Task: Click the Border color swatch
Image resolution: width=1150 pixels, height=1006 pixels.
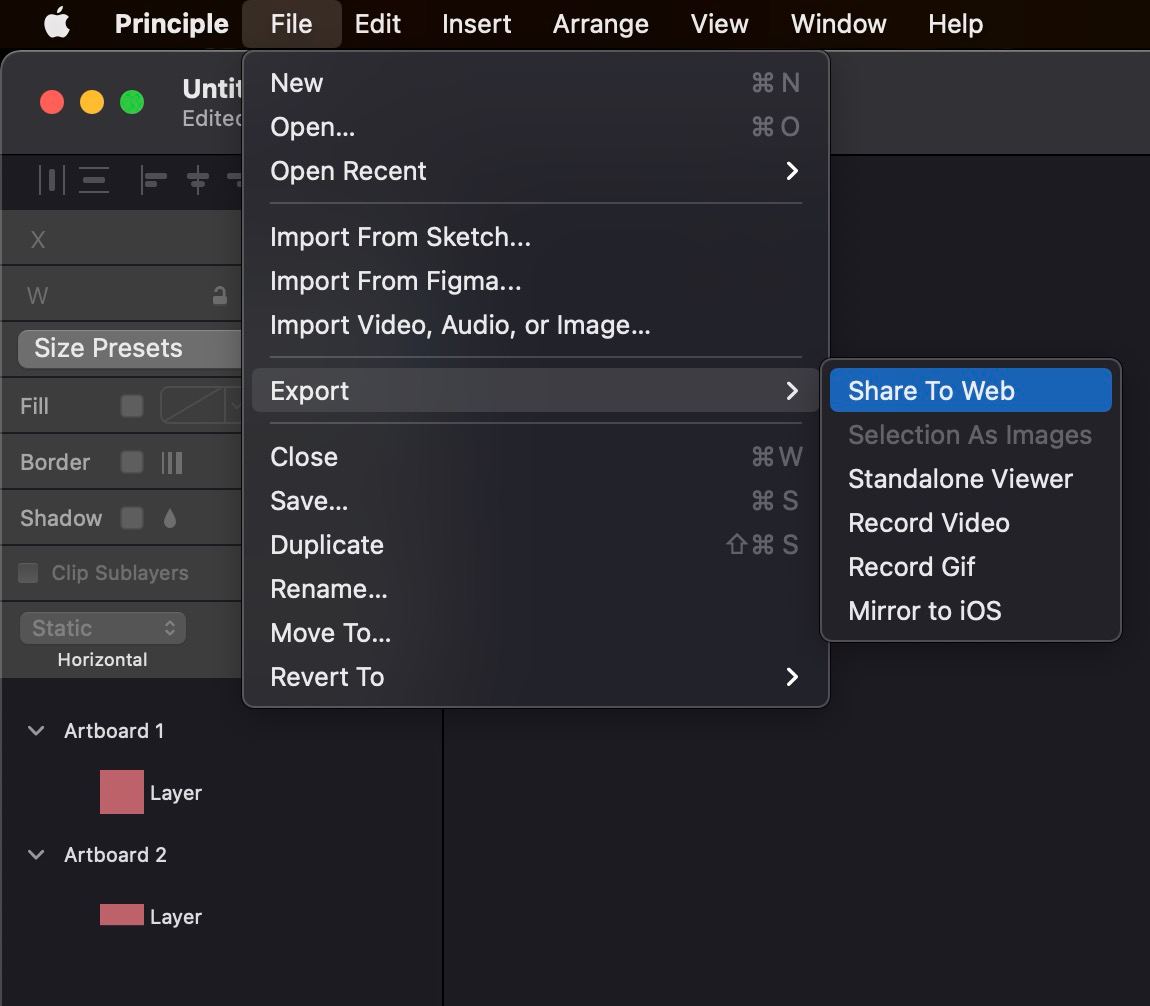Action: point(132,463)
